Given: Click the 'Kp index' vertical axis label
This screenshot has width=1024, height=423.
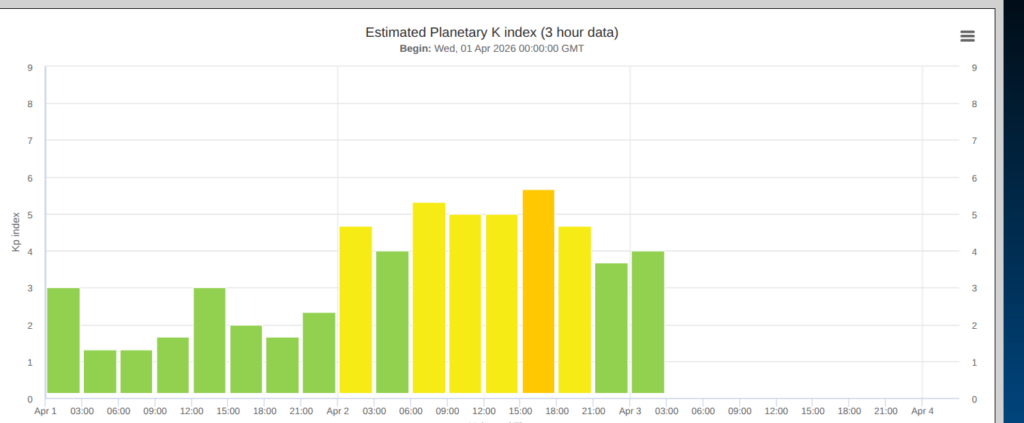Looking at the screenshot, I should coord(16,232).
